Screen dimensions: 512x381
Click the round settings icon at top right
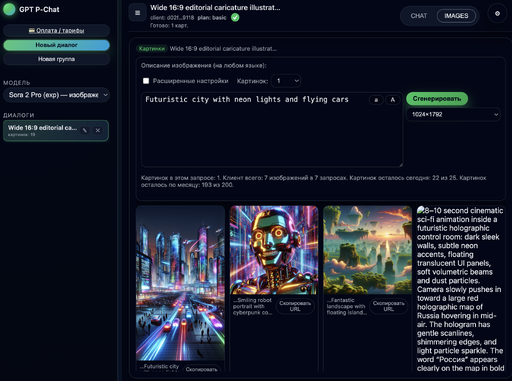[x=497, y=14]
